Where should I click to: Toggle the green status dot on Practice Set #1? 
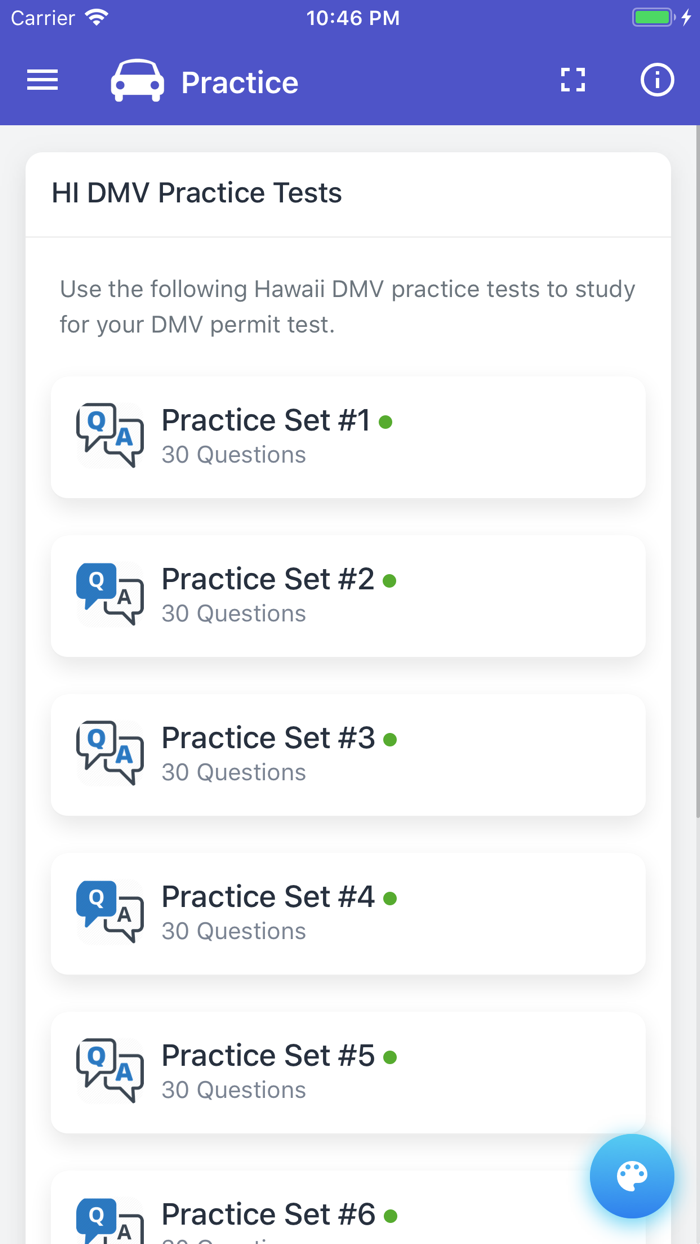387,423
